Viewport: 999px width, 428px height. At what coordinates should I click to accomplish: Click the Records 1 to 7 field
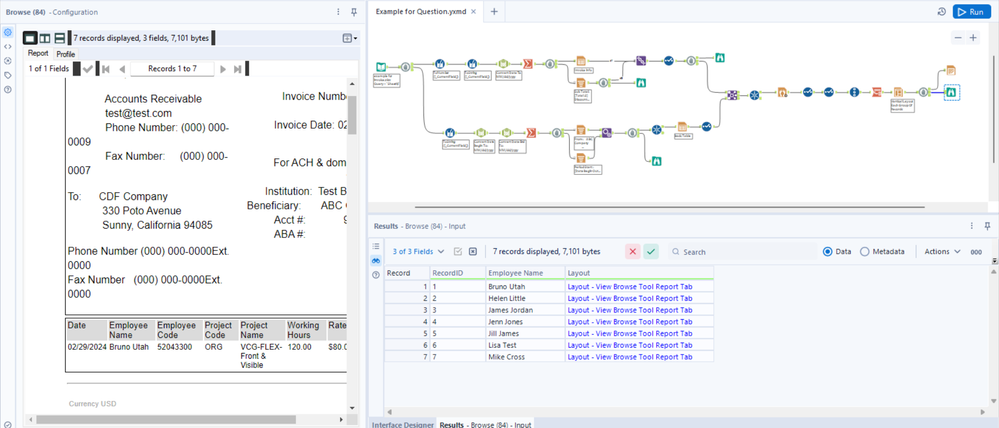pyautogui.click(x=172, y=69)
